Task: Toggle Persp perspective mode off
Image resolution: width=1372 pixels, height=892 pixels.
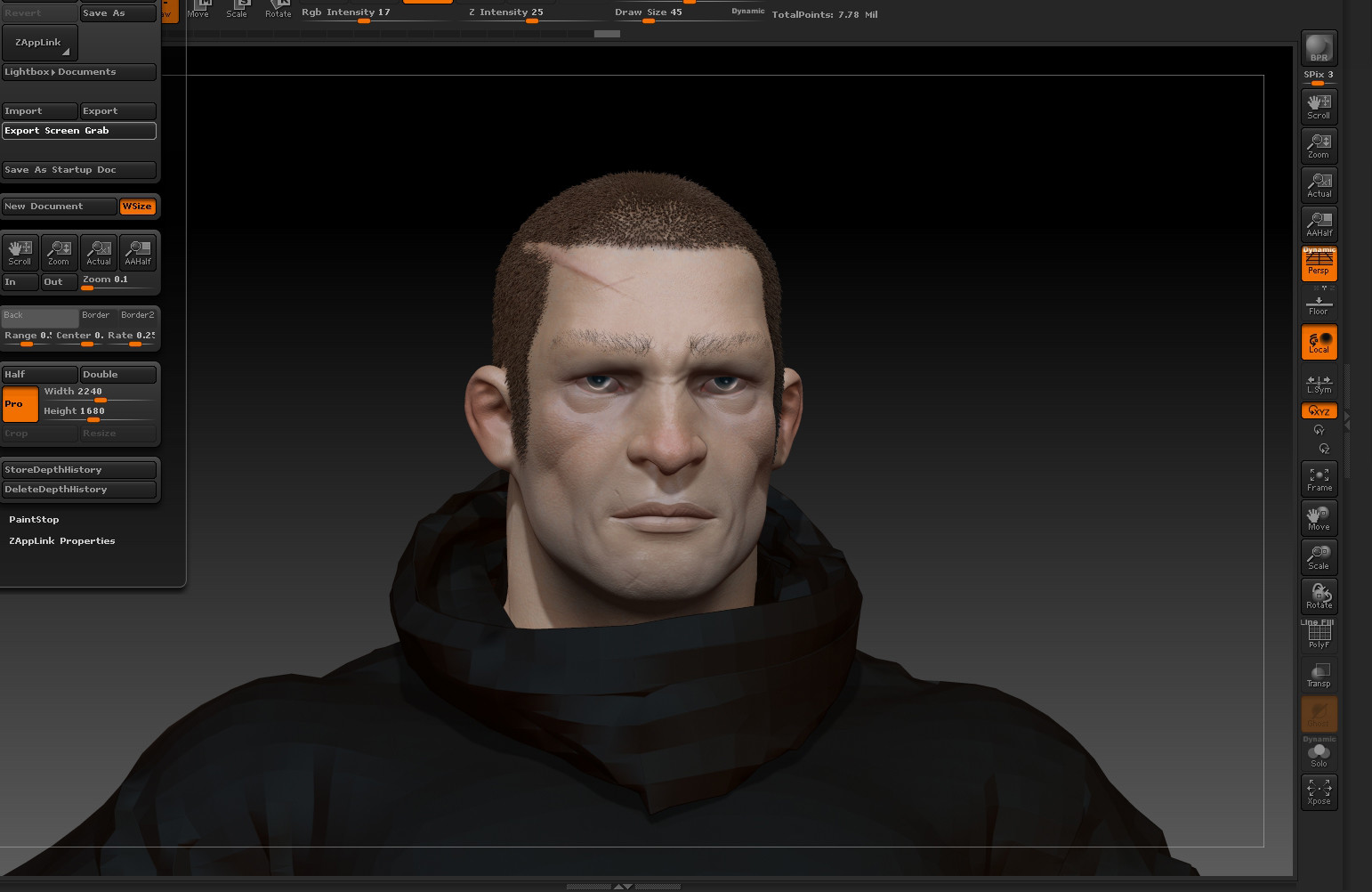Action: coord(1319,263)
